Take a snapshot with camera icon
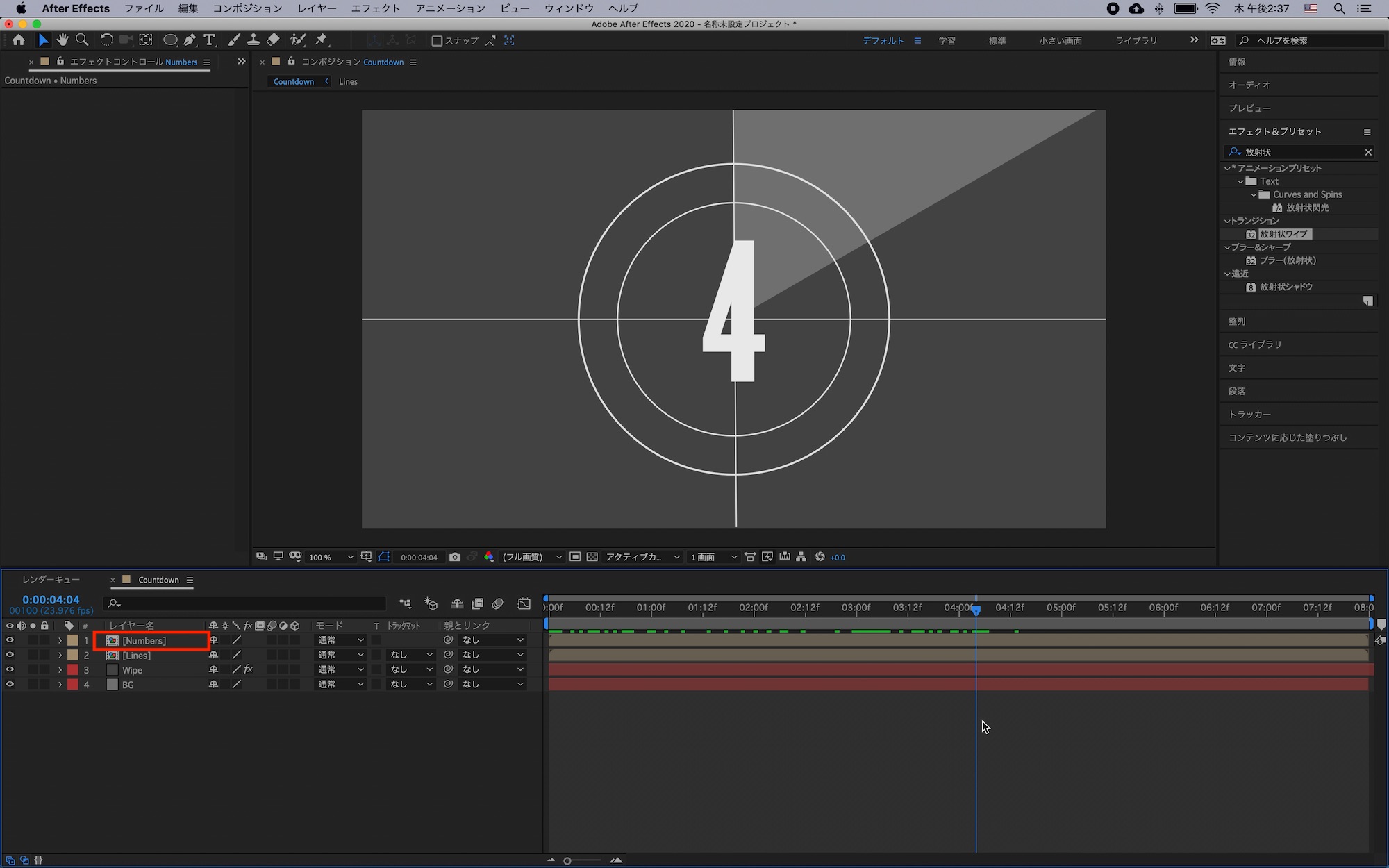The image size is (1389, 868). 455,557
